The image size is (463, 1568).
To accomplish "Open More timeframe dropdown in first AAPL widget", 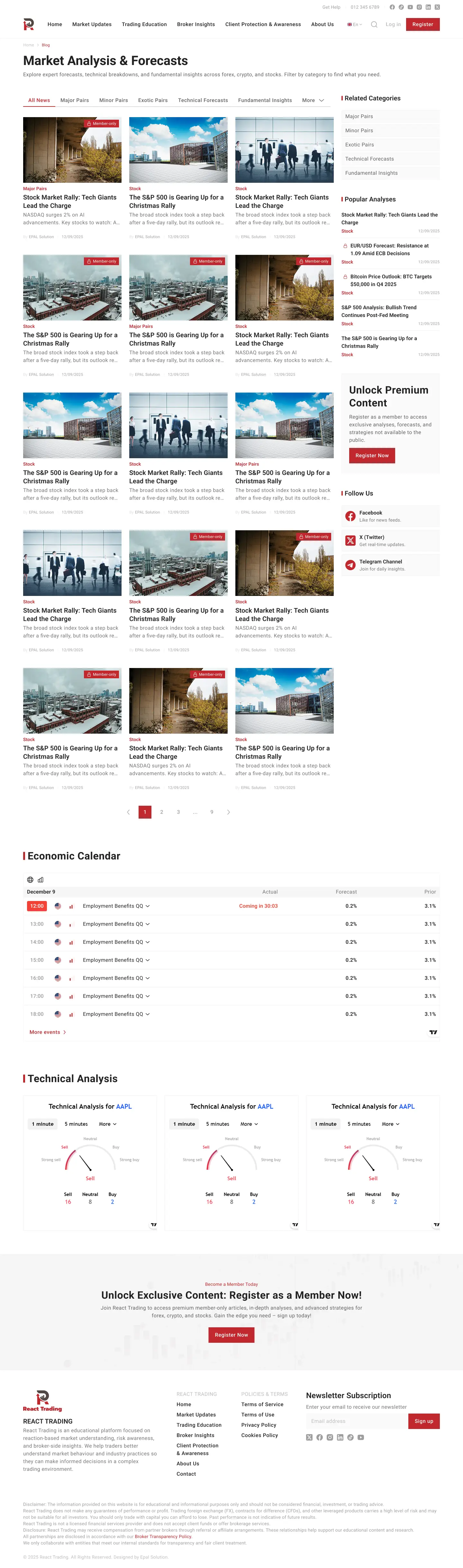I will pyautogui.click(x=108, y=1124).
